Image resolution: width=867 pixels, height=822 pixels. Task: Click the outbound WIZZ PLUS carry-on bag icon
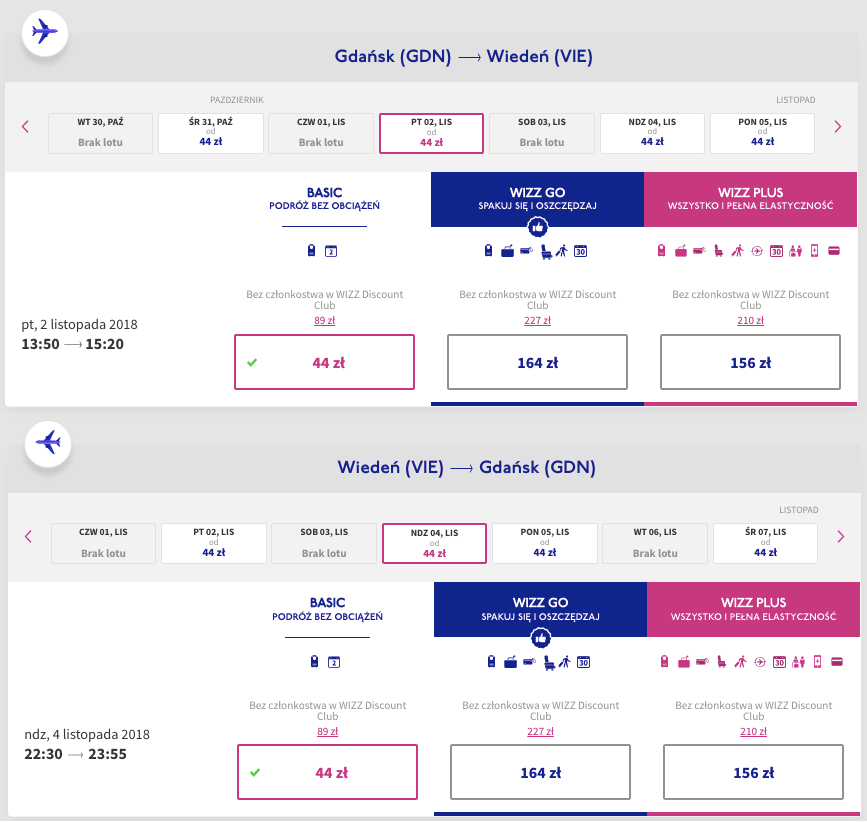(x=661, y=251)
